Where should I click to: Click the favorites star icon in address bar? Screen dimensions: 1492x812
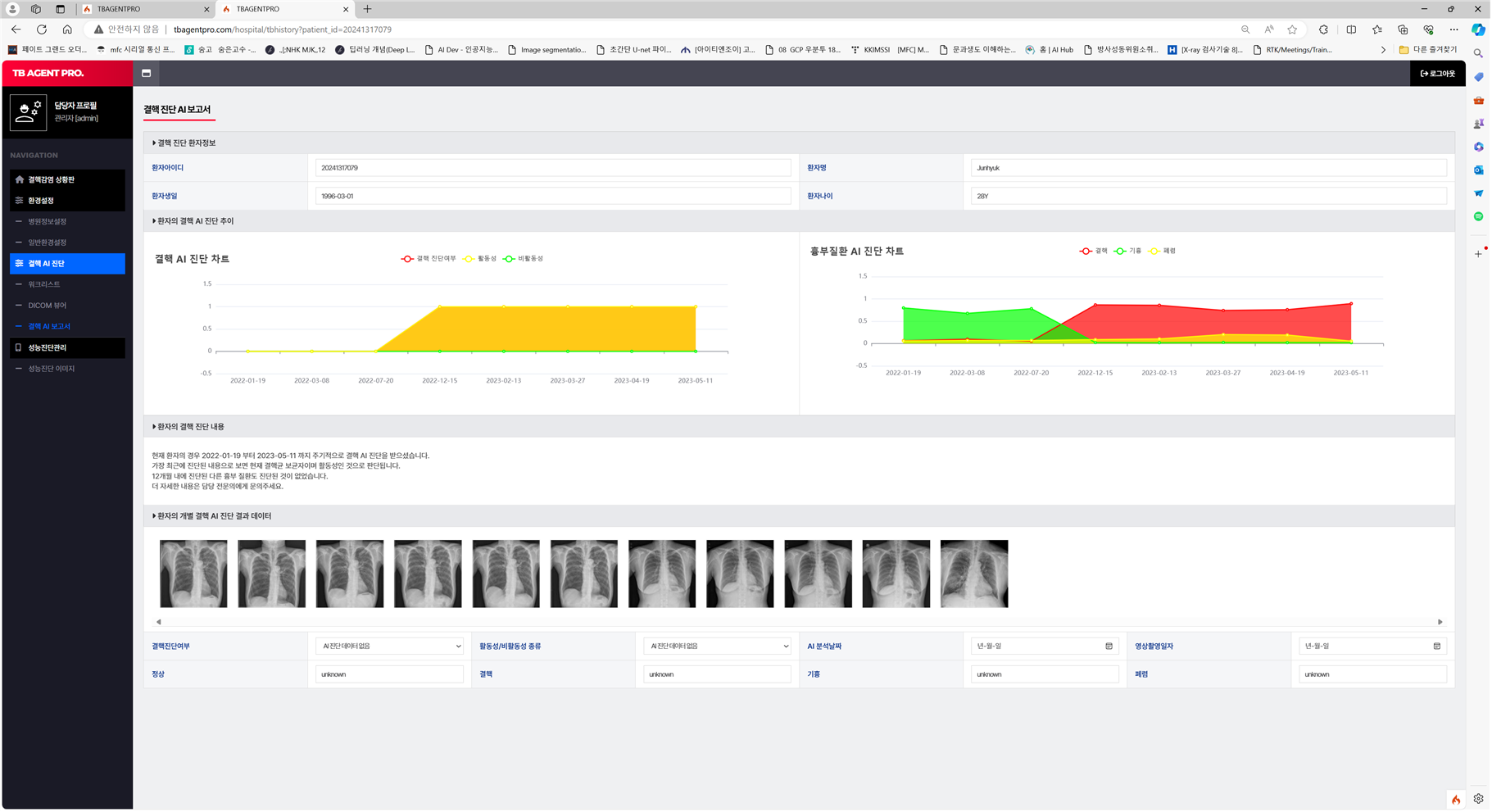coord(1292,29)
